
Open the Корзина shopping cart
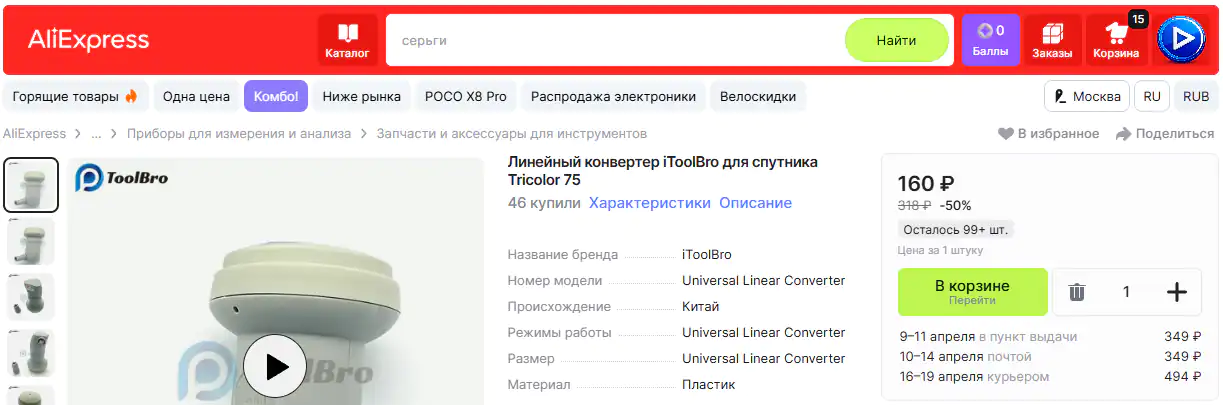1116,40
